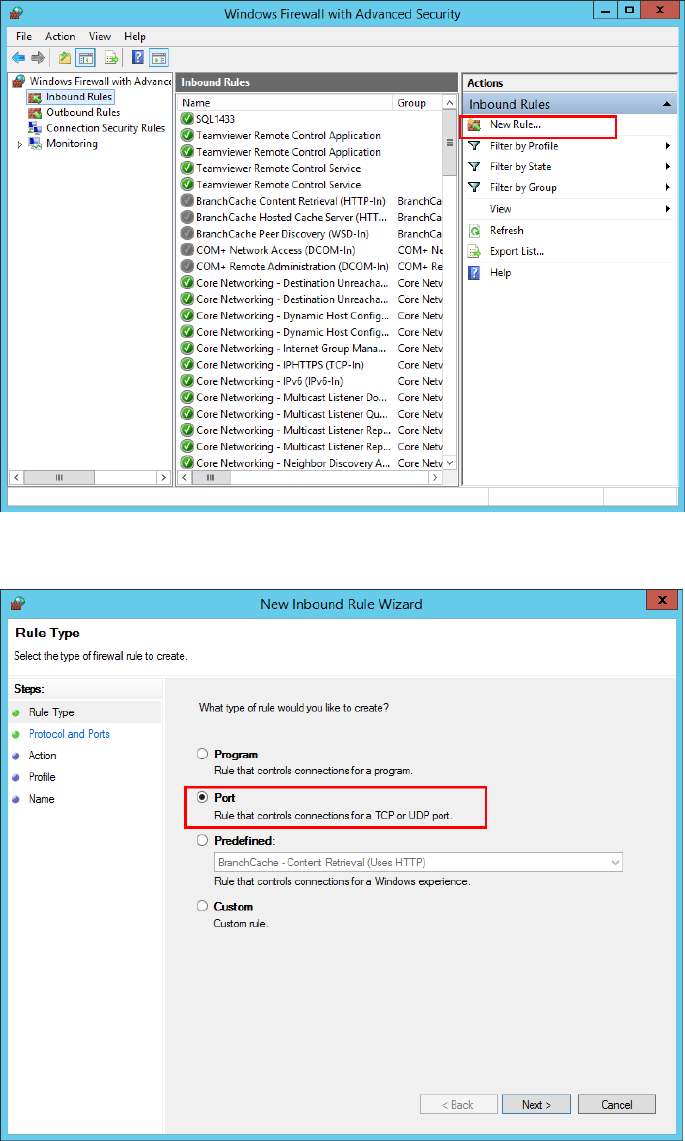The height and width of the screenshot is (1141, 685).
Task: Click the Name column header
Action: click(284, 103)
